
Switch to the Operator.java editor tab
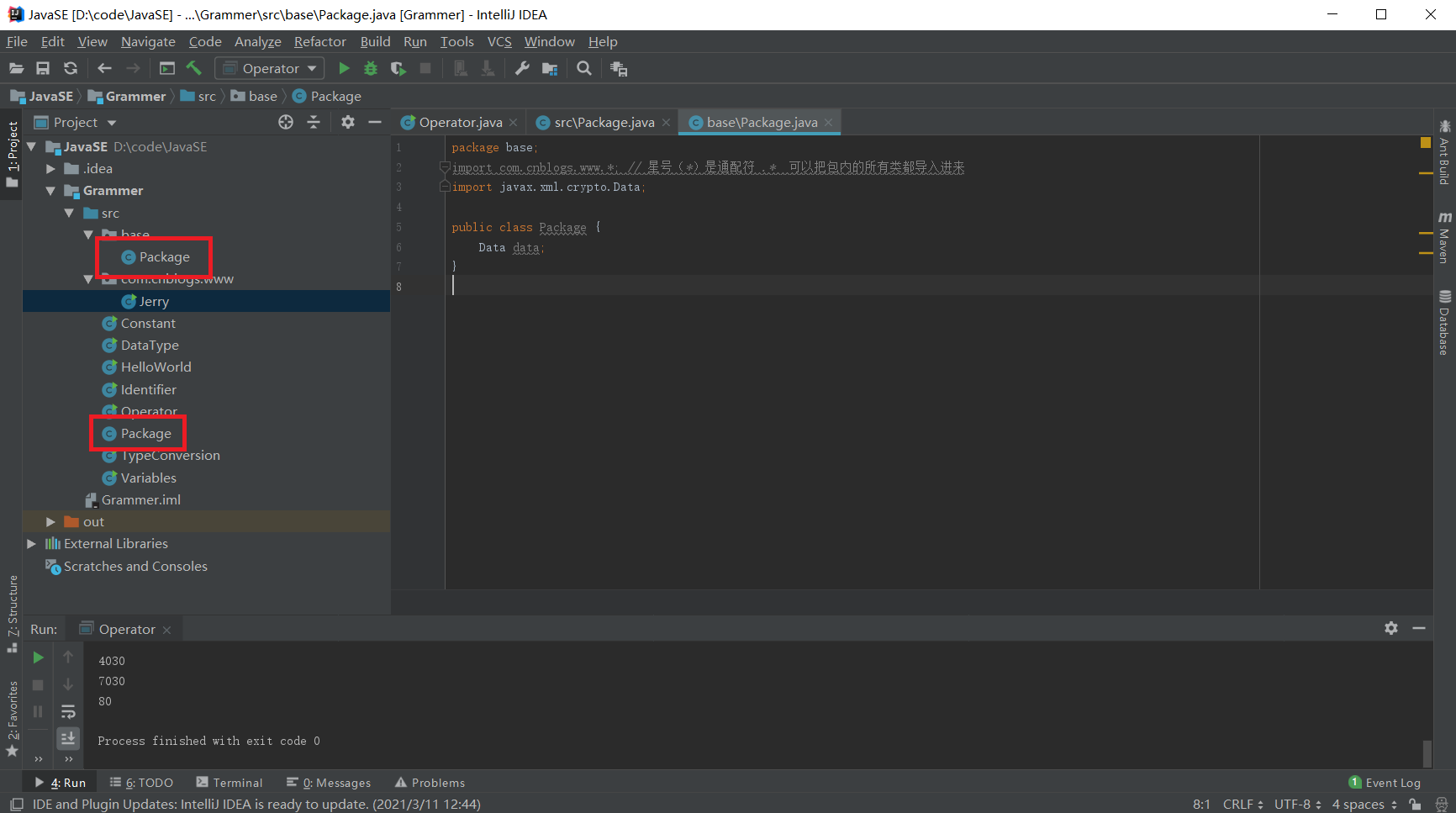coord(459,123)
